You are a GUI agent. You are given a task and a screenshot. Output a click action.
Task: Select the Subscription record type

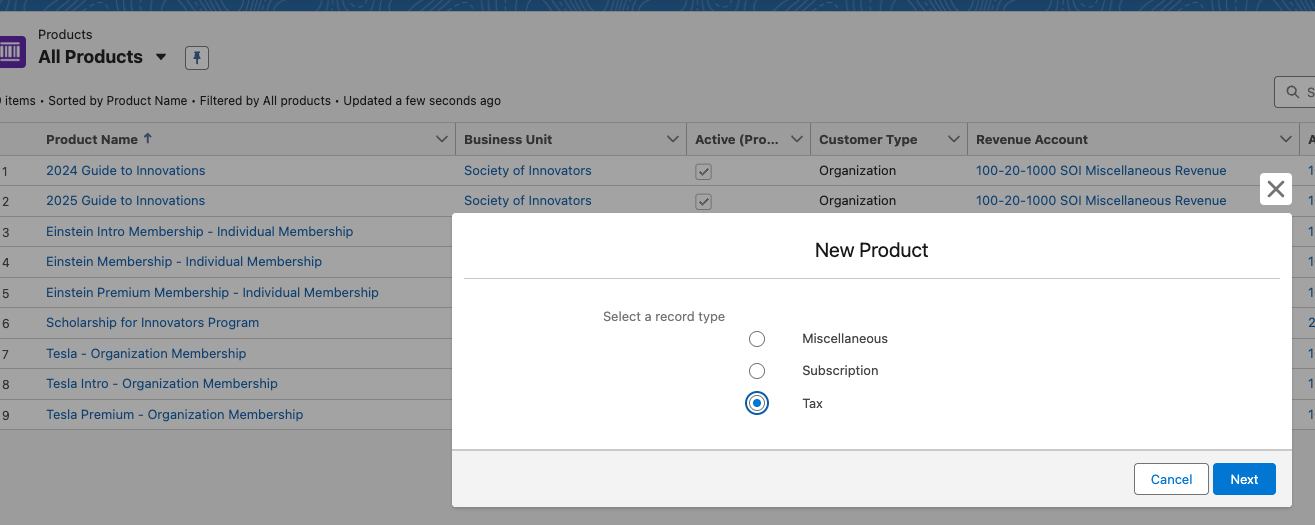(x=757, y=371)
